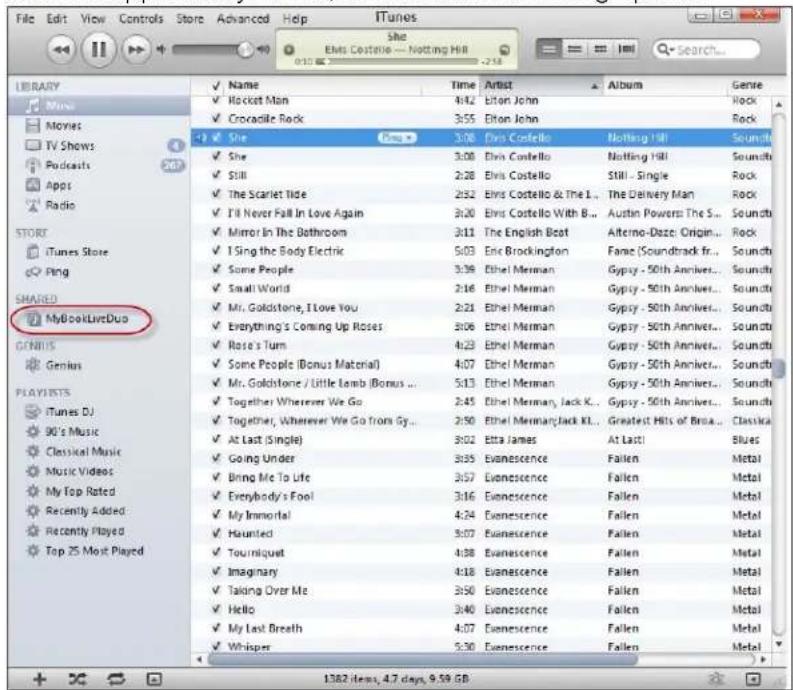Select Music in the Library sidebar
The image size is (793, 690).
(99, 105)
